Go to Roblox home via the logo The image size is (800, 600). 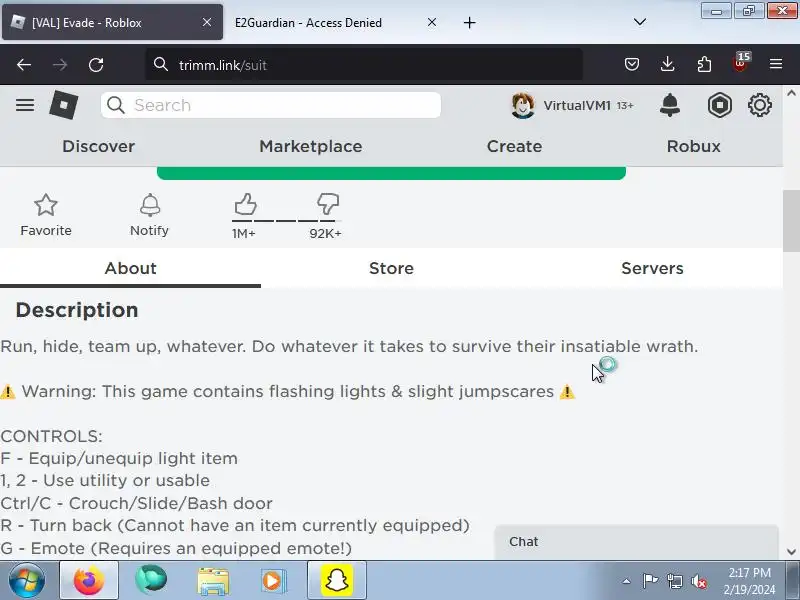[x=64, y=105]
